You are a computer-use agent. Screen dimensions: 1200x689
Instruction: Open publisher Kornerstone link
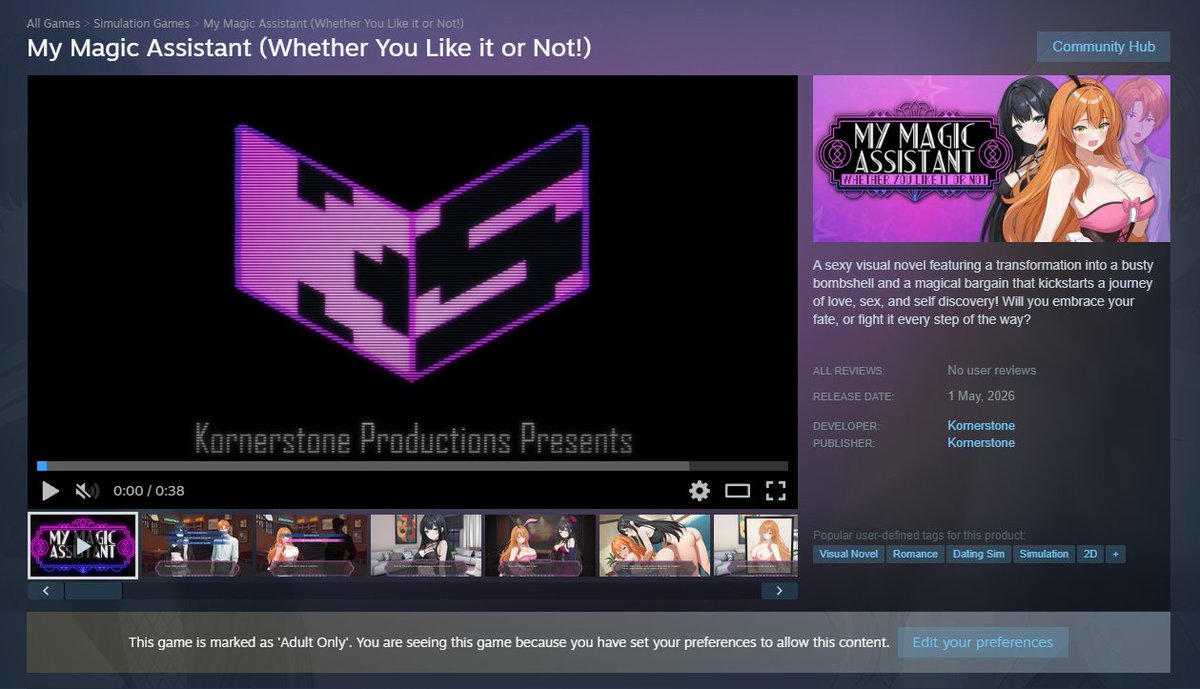pos(981,443)
